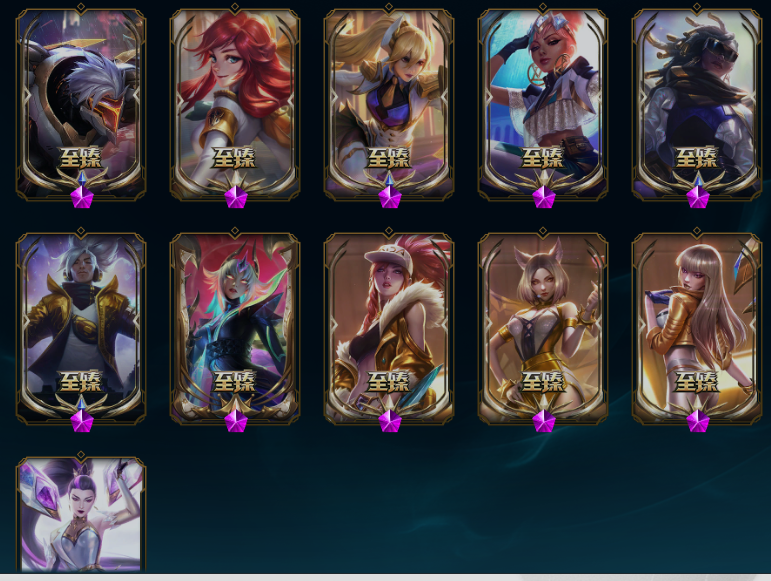The width and height of the screenshot is (771, 581).
Task: Click the pink gem under the red-haired woman card
Action: click(236, 197)
